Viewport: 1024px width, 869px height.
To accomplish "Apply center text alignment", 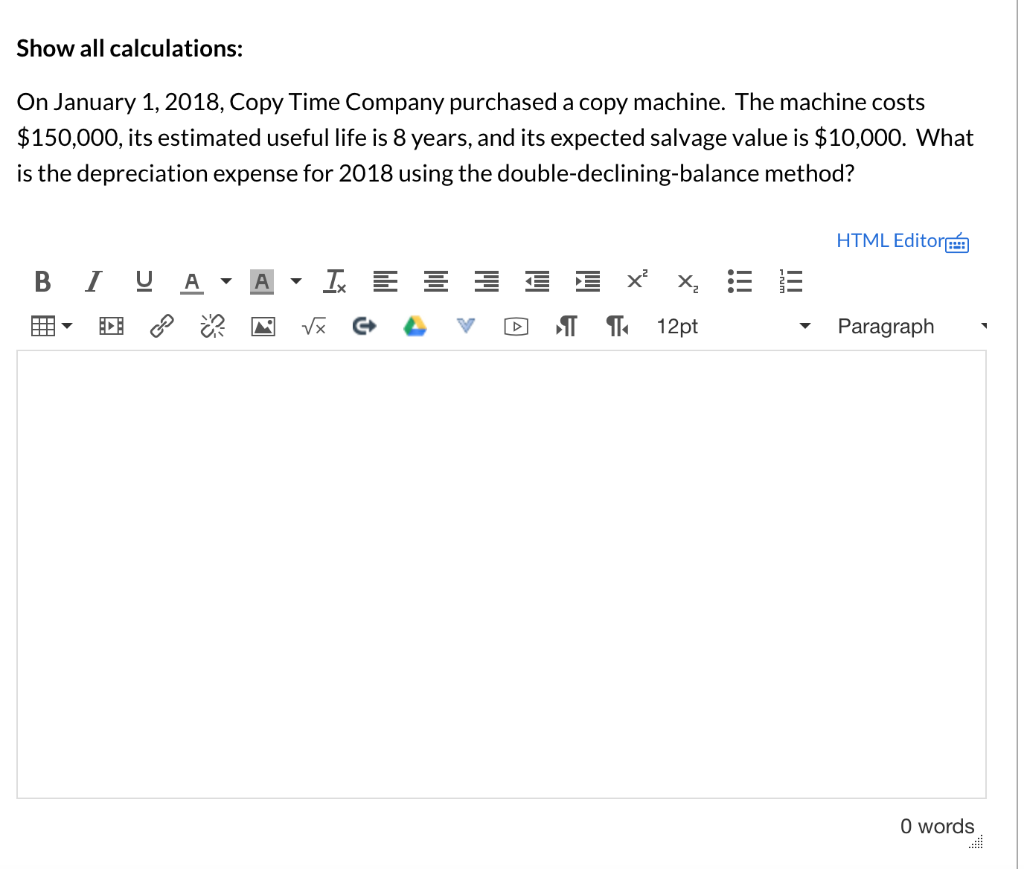I will [x=435, y=281].
